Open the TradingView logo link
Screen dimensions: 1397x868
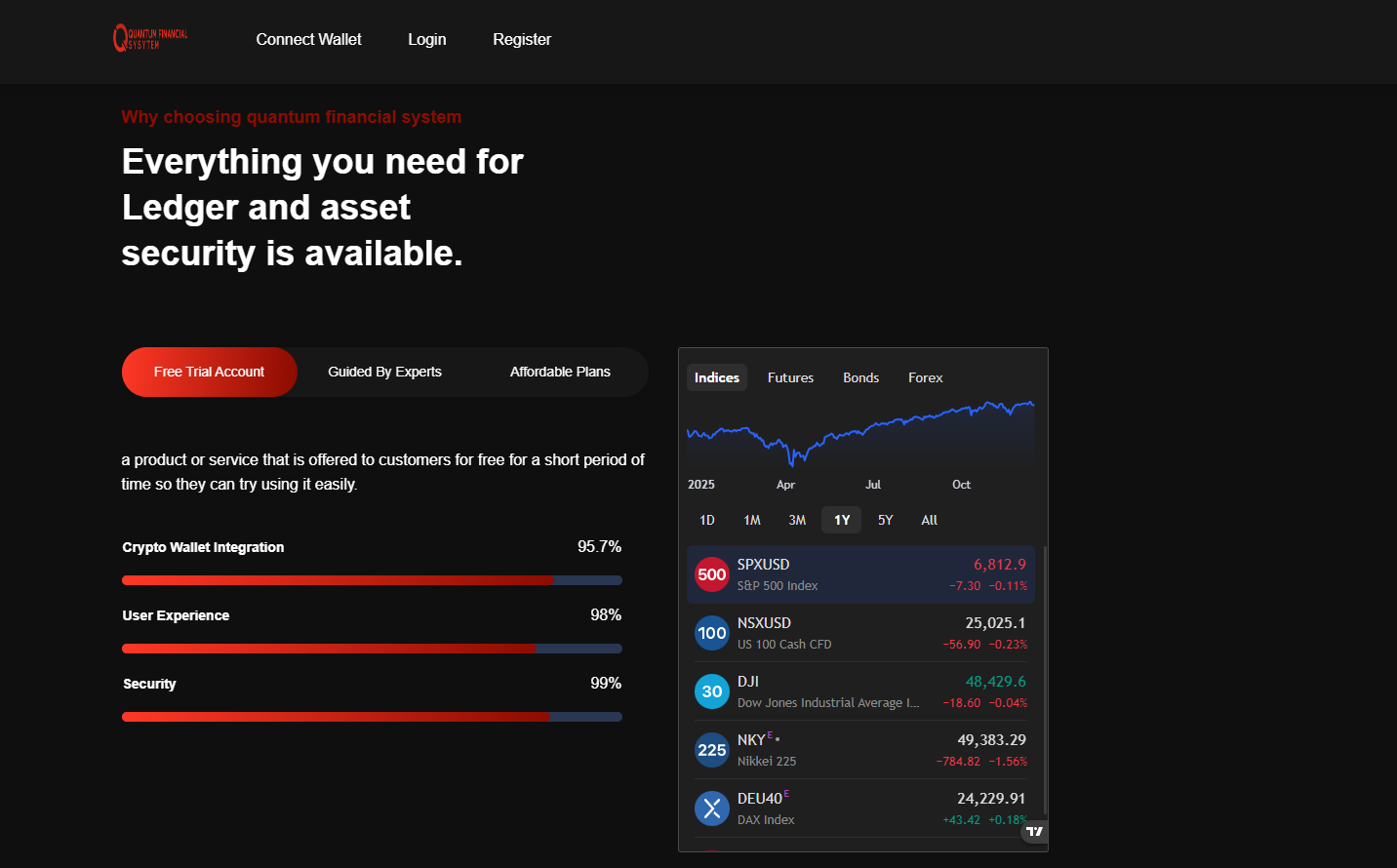(x=1034, y=831)
